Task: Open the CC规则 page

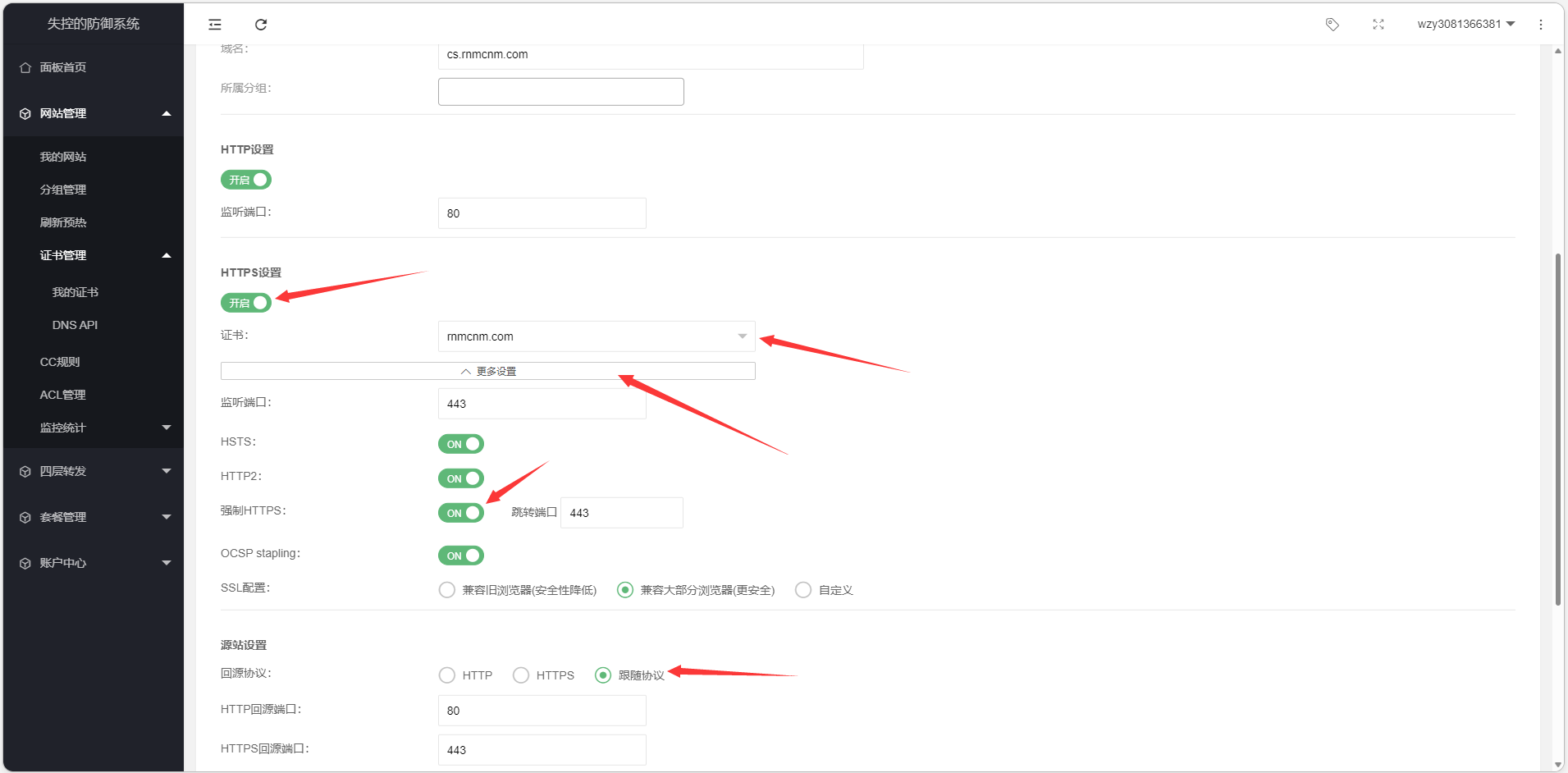Action: 59,361
